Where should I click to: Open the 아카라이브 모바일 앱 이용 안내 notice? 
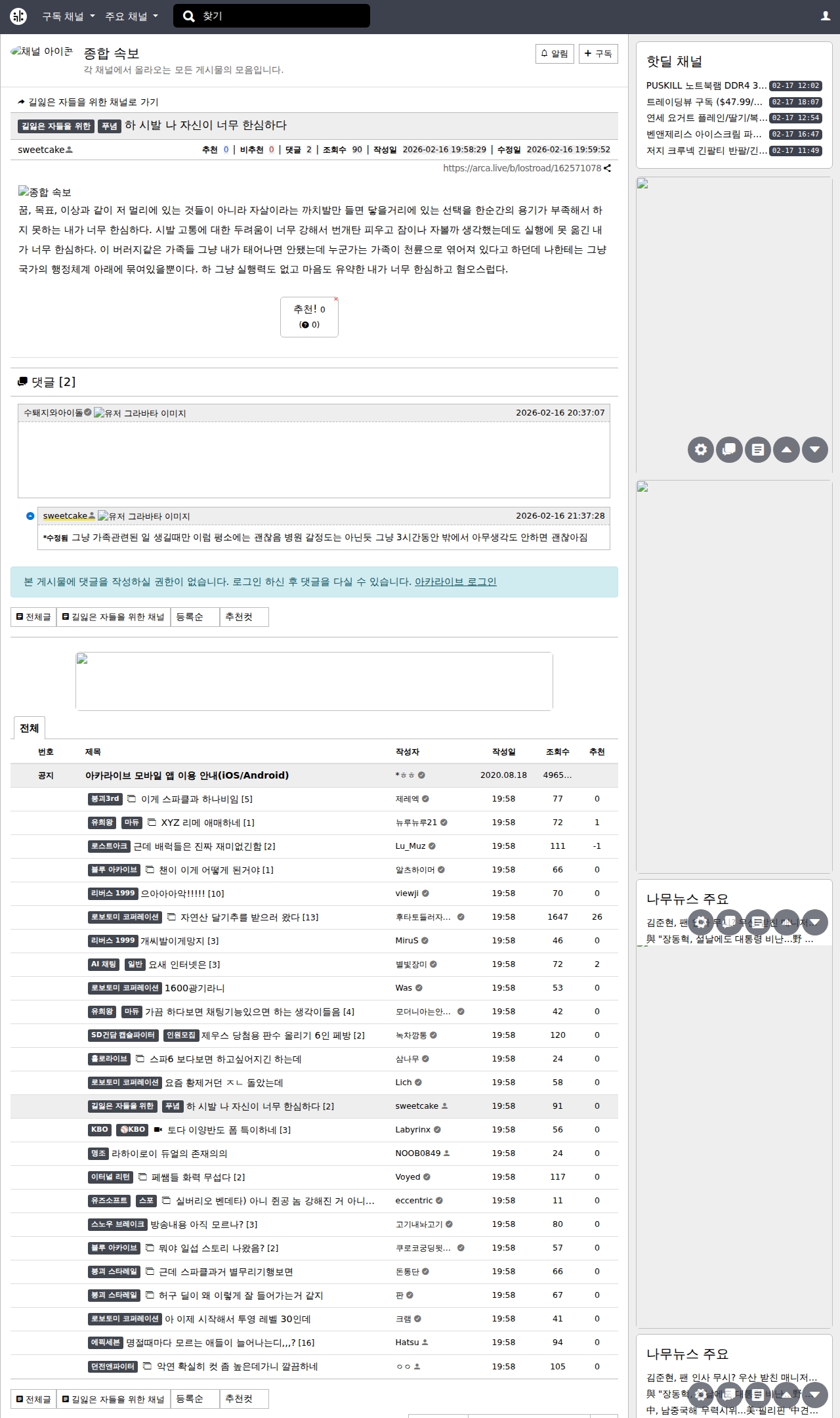187,775
